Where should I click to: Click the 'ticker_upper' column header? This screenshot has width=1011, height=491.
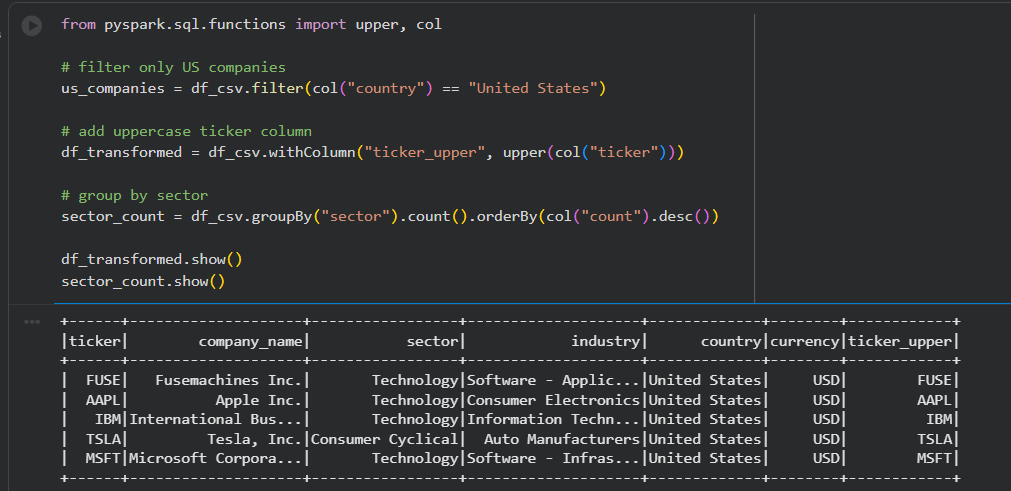click(900, 342)
